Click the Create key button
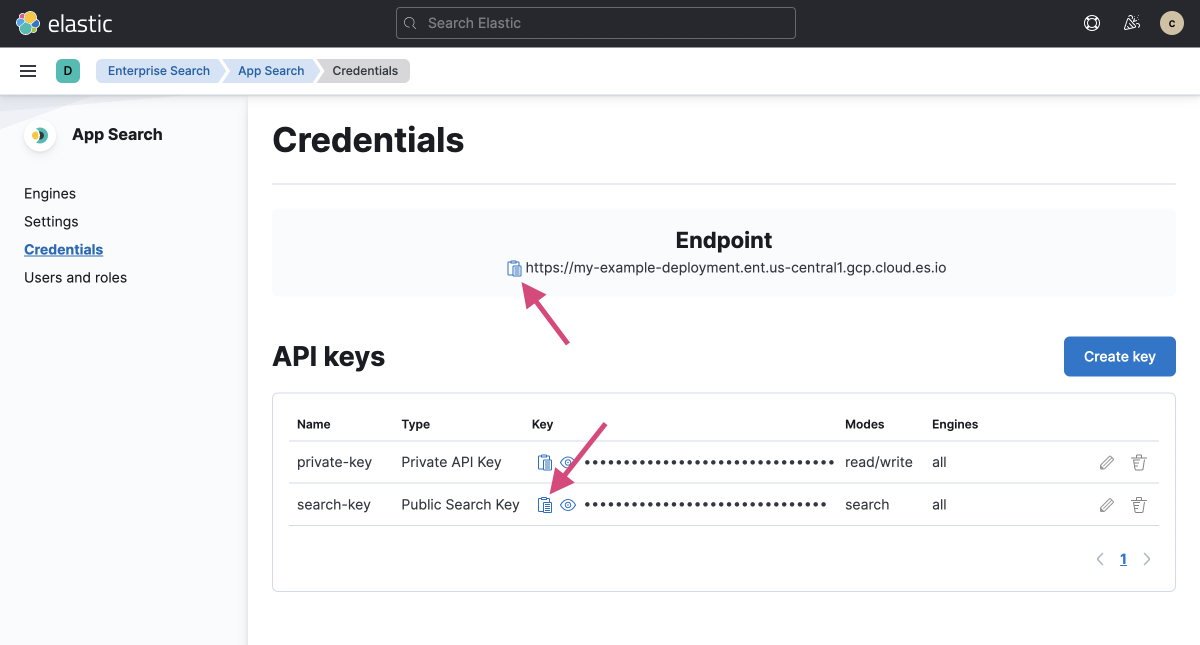 (x=1119, y=357)
